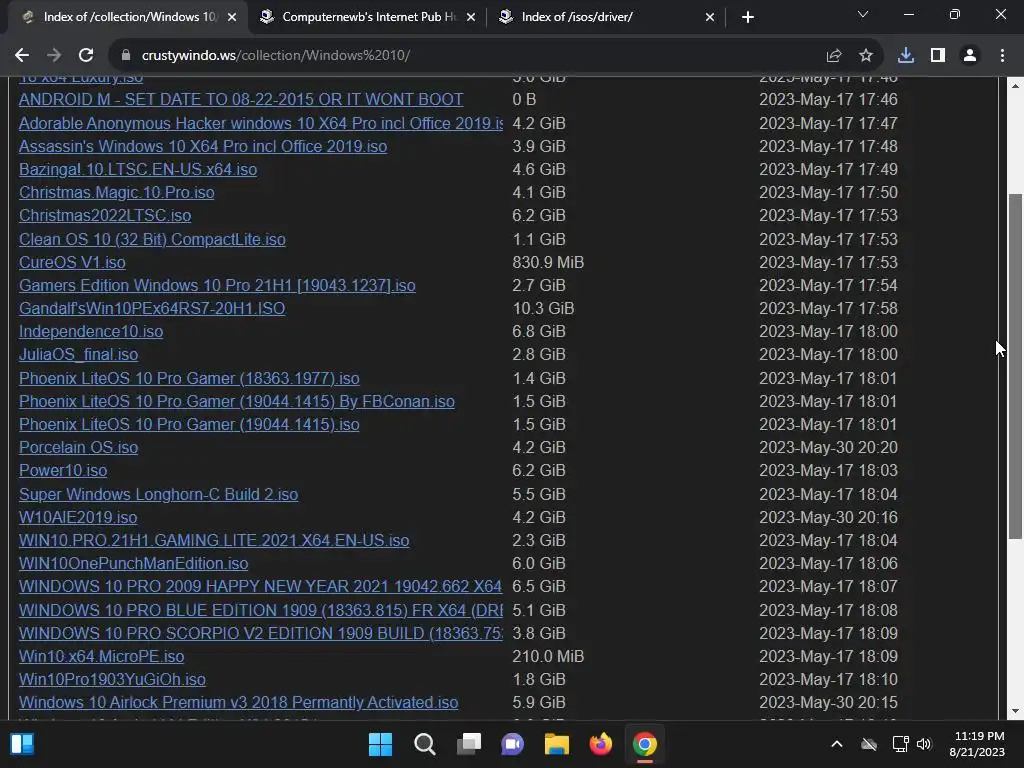Download Bazinga!.10.LTSC.EN-US.x64.iso

click(x=138, y=169)
